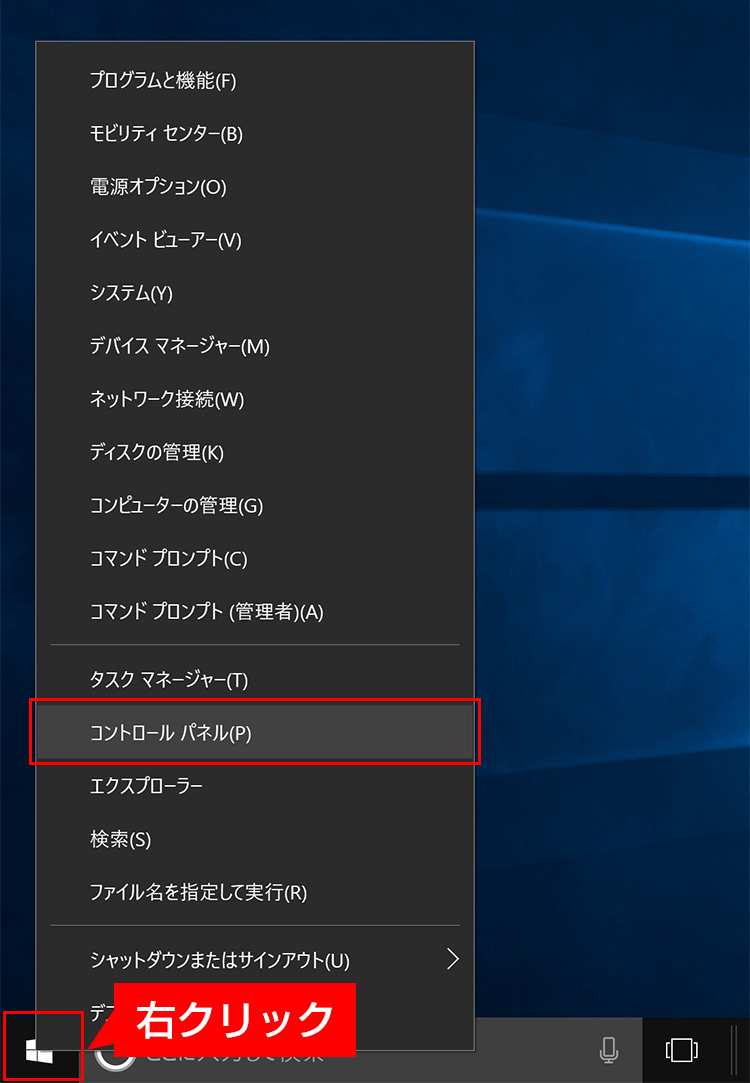750x1083 pixels.
Task: Click the Windows Start button
Action: (40, 1051)
